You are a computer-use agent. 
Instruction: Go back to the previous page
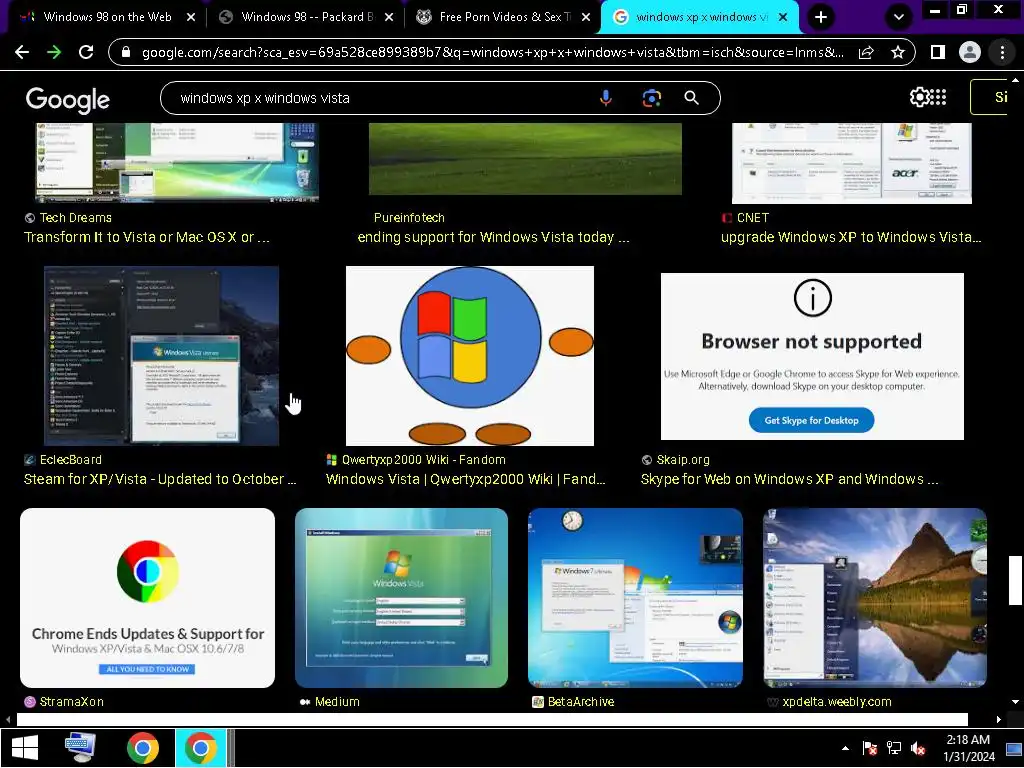click(x=22, y=52)
